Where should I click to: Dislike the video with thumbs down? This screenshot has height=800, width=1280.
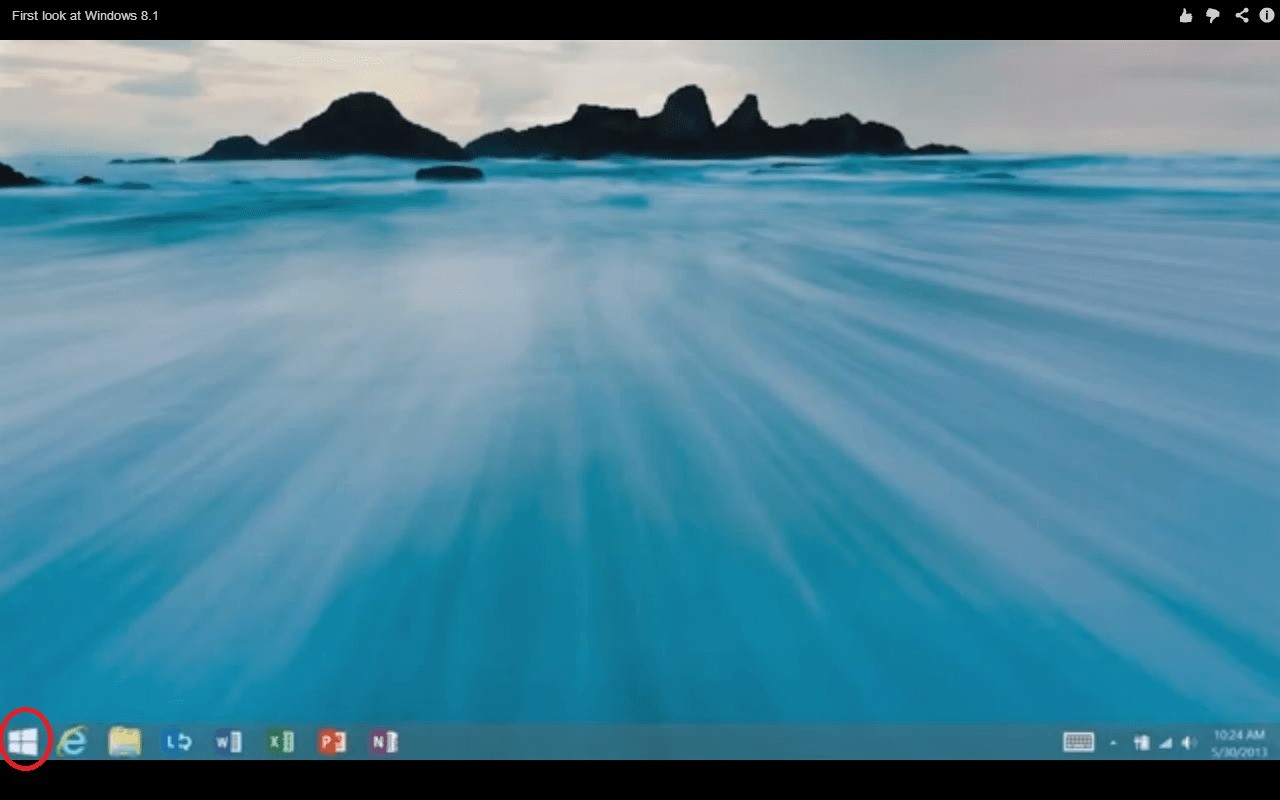[1213, 15]
